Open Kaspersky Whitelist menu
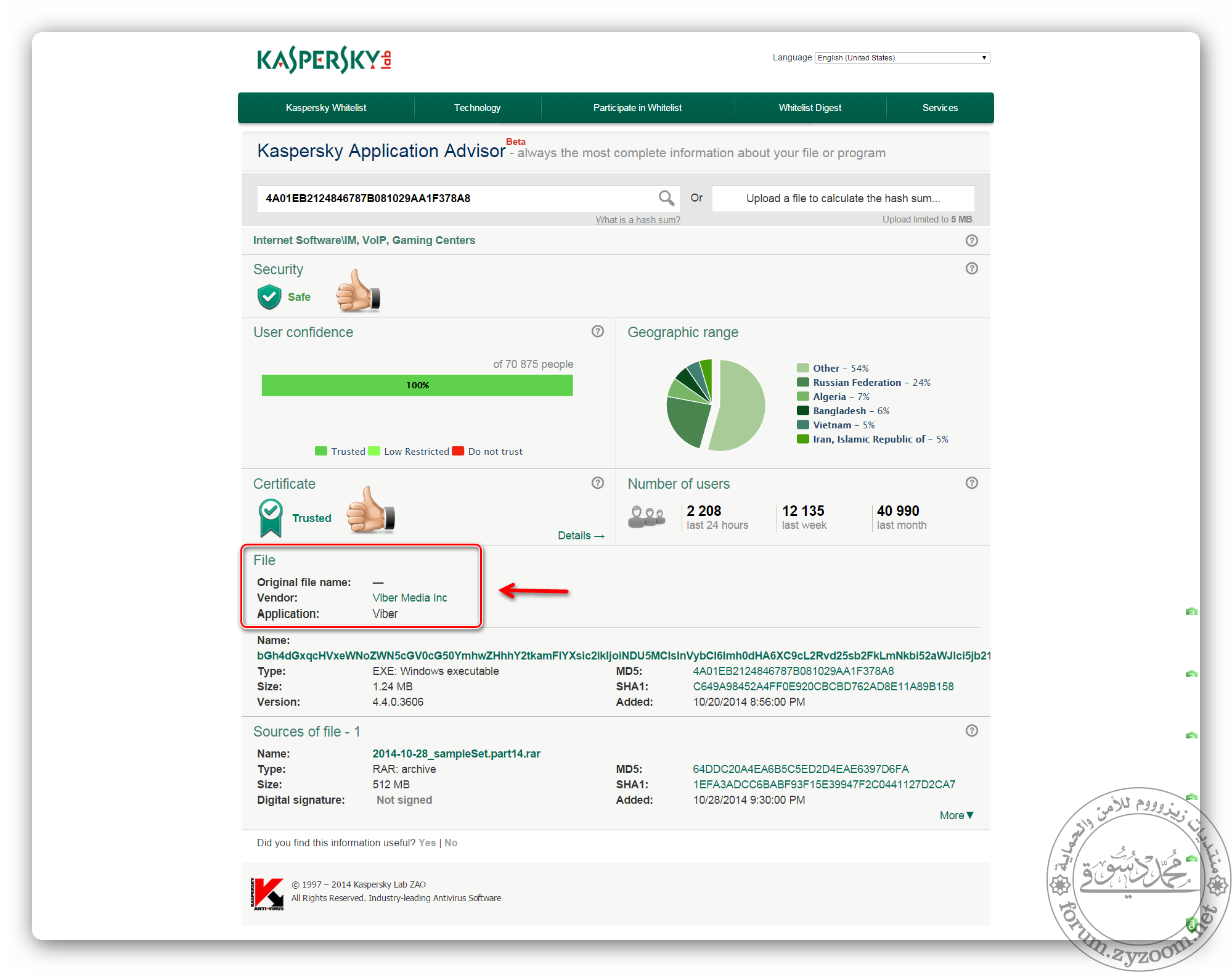1232x972 pixels. pos(325,108)
